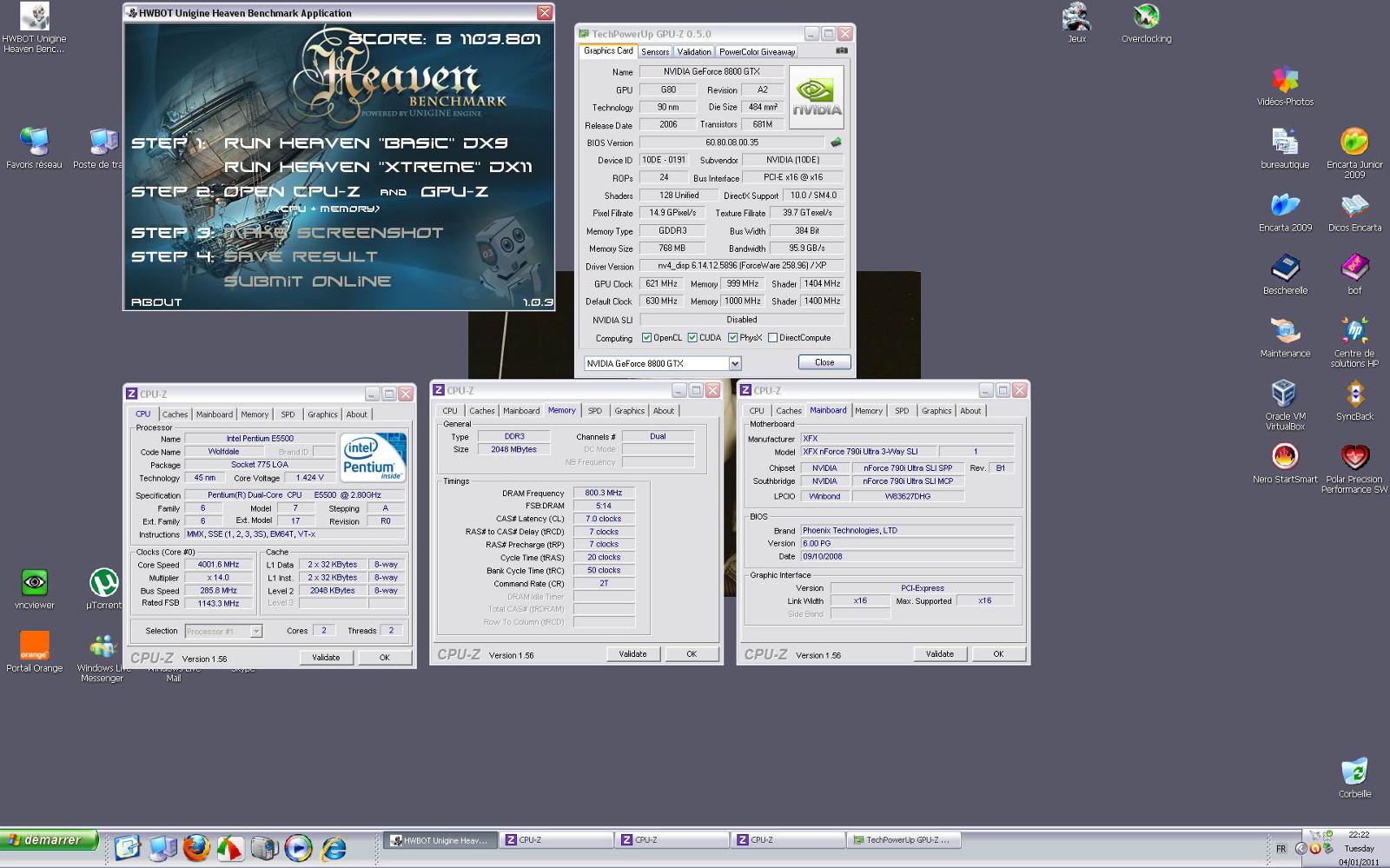The image size is (1390, 868).
Task: Open About tab in CPU-Z CPU window
Action: click(356, 414)
